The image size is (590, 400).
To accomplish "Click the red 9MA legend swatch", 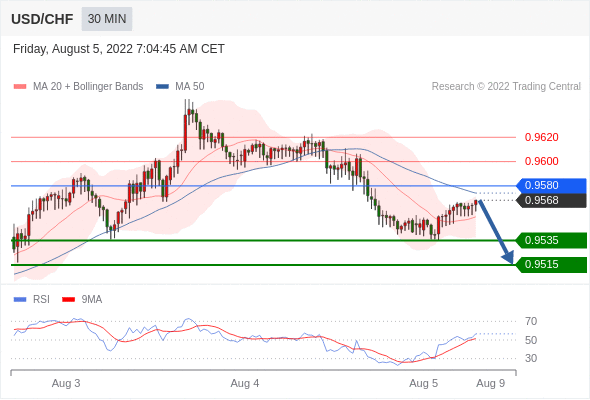I will point(68,300).
